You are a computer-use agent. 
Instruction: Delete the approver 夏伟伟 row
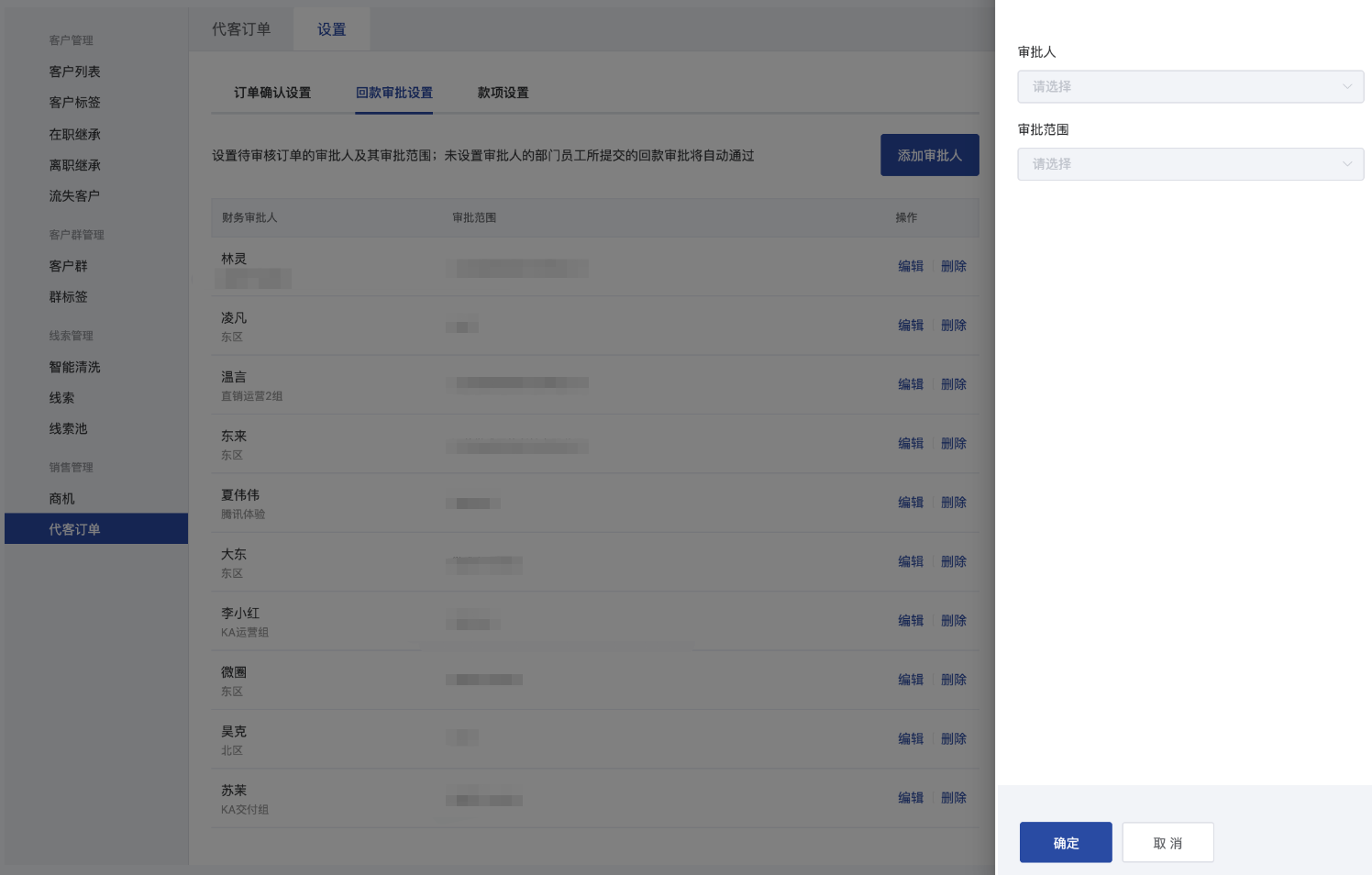coord(954,503)
